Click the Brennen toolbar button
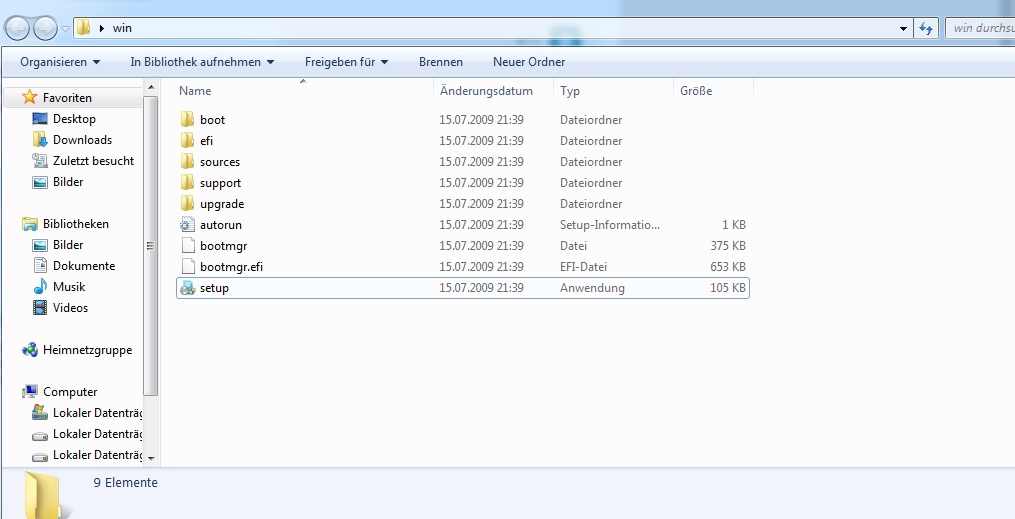 (440, 62)
